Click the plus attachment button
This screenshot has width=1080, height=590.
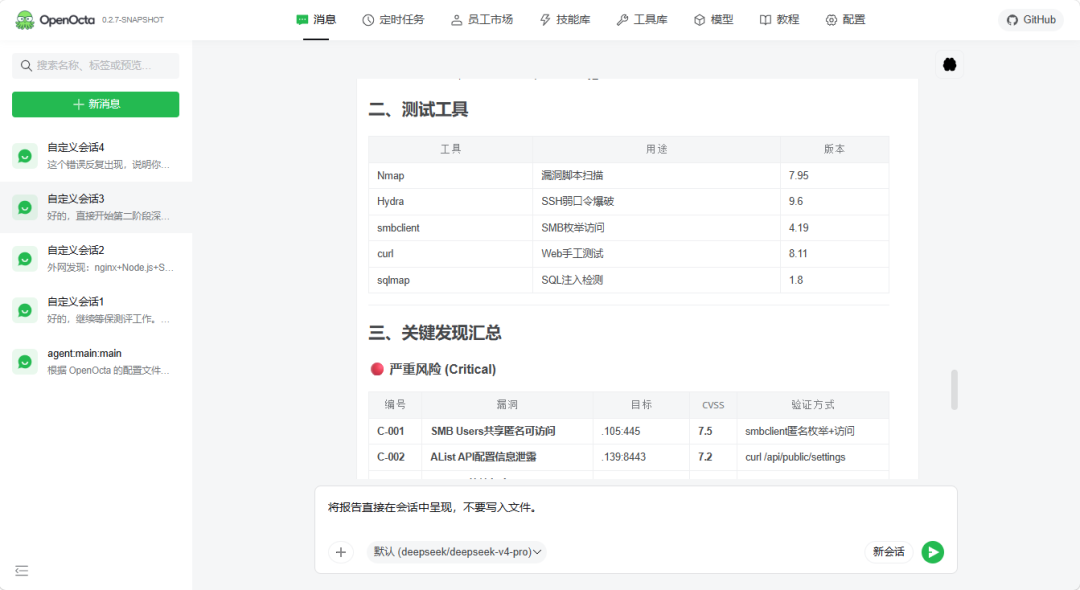click(x=340, y=552)
